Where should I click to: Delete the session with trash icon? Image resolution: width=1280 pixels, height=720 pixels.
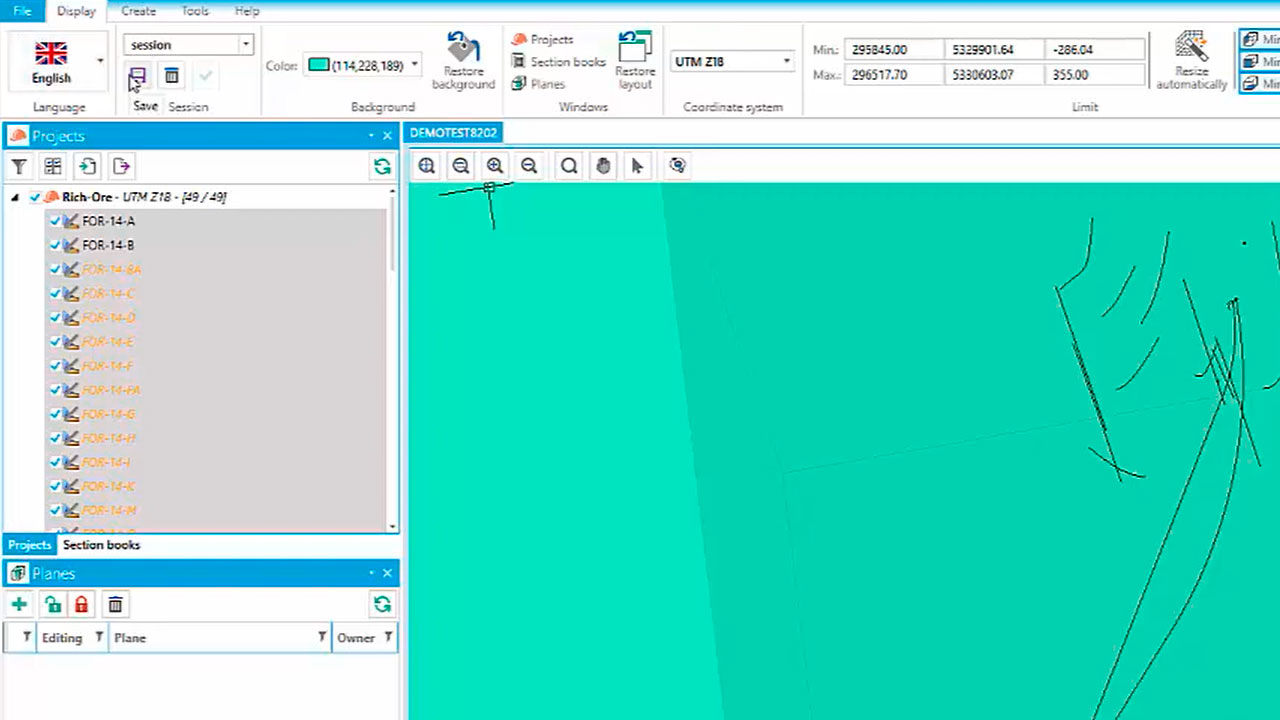pos(172,76)
